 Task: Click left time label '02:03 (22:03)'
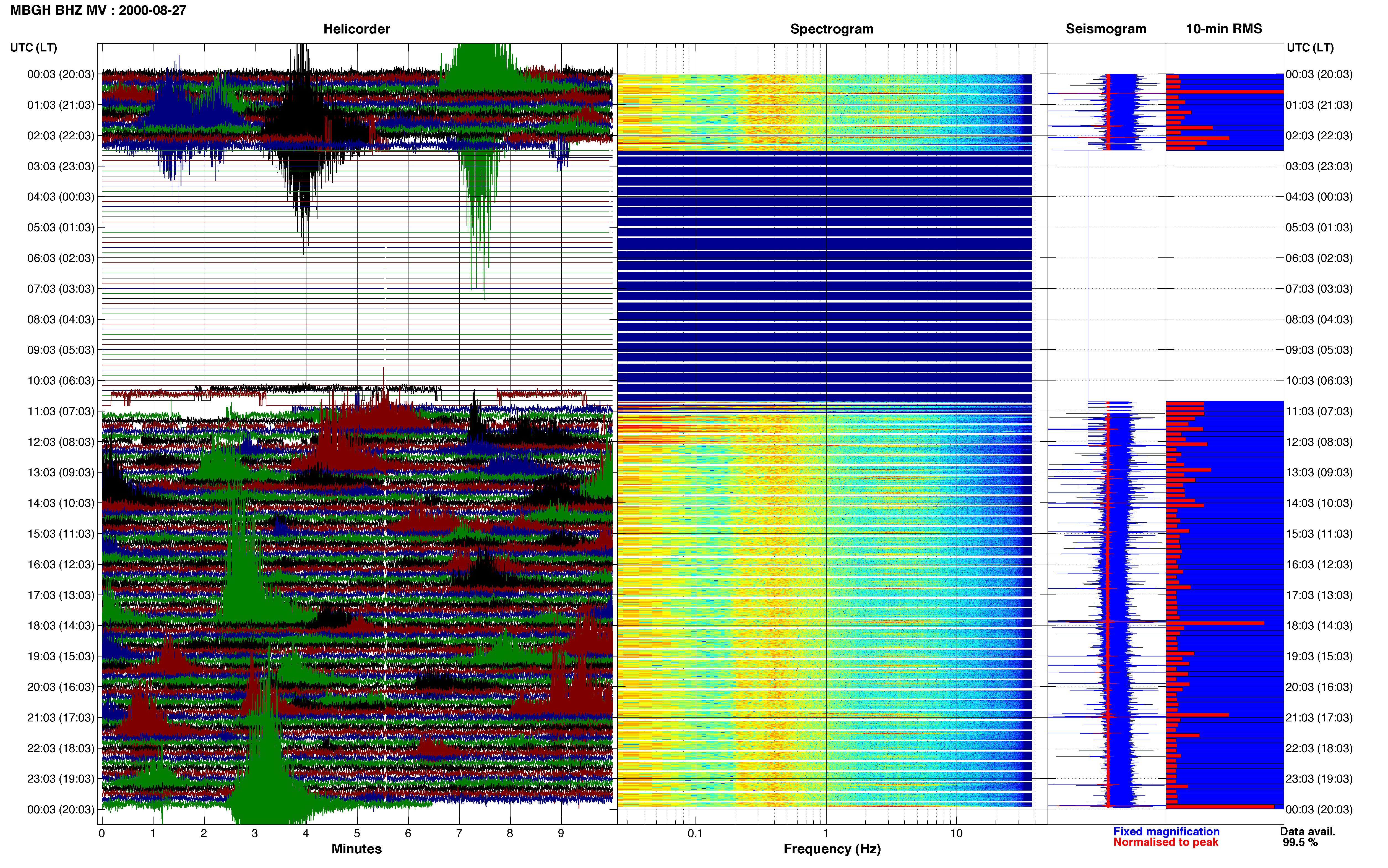61,135
